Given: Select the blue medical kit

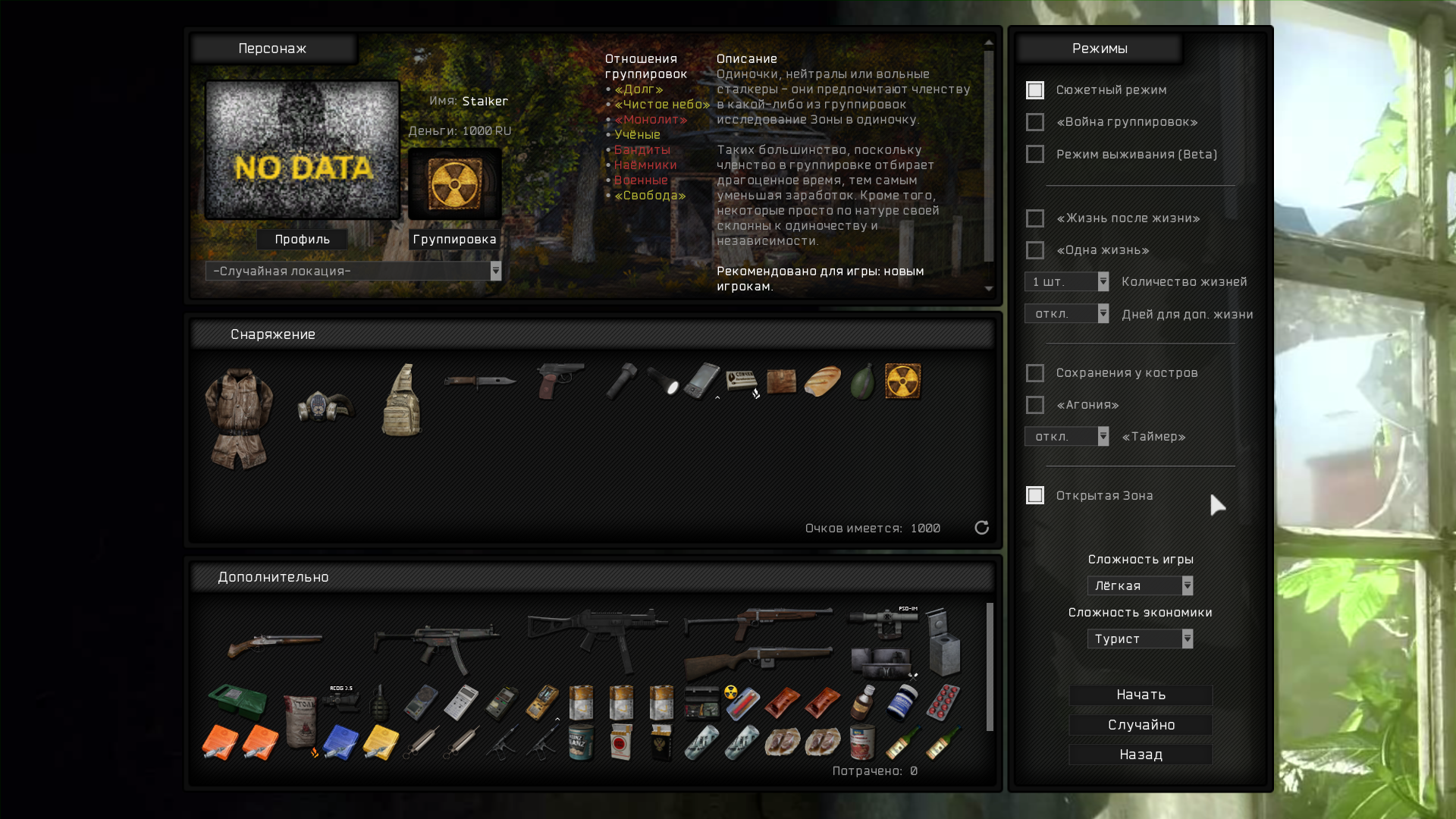Looking at the screenshot, I should [x=340, y=742].
